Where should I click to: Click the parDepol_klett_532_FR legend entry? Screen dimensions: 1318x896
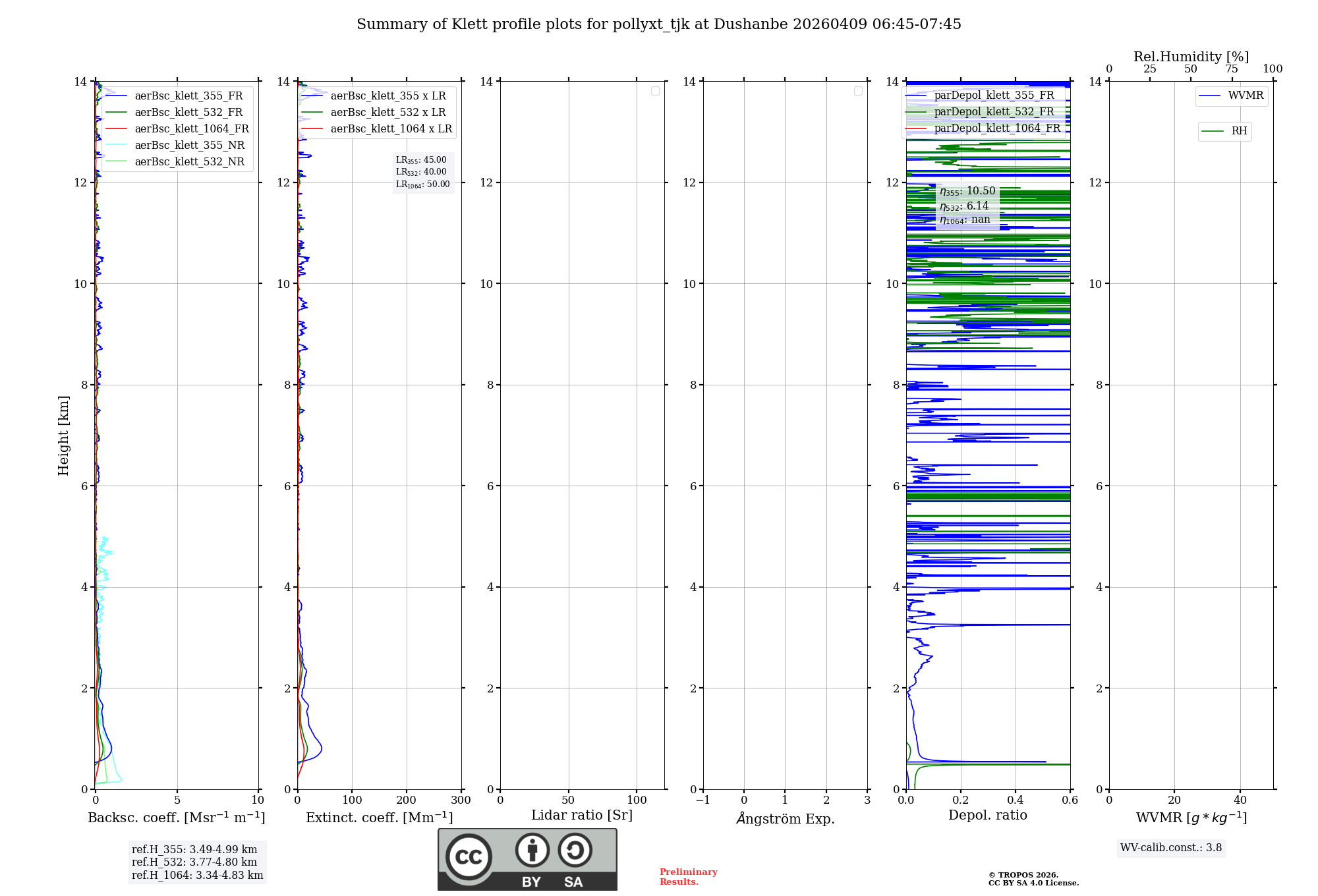coord(994,112)
